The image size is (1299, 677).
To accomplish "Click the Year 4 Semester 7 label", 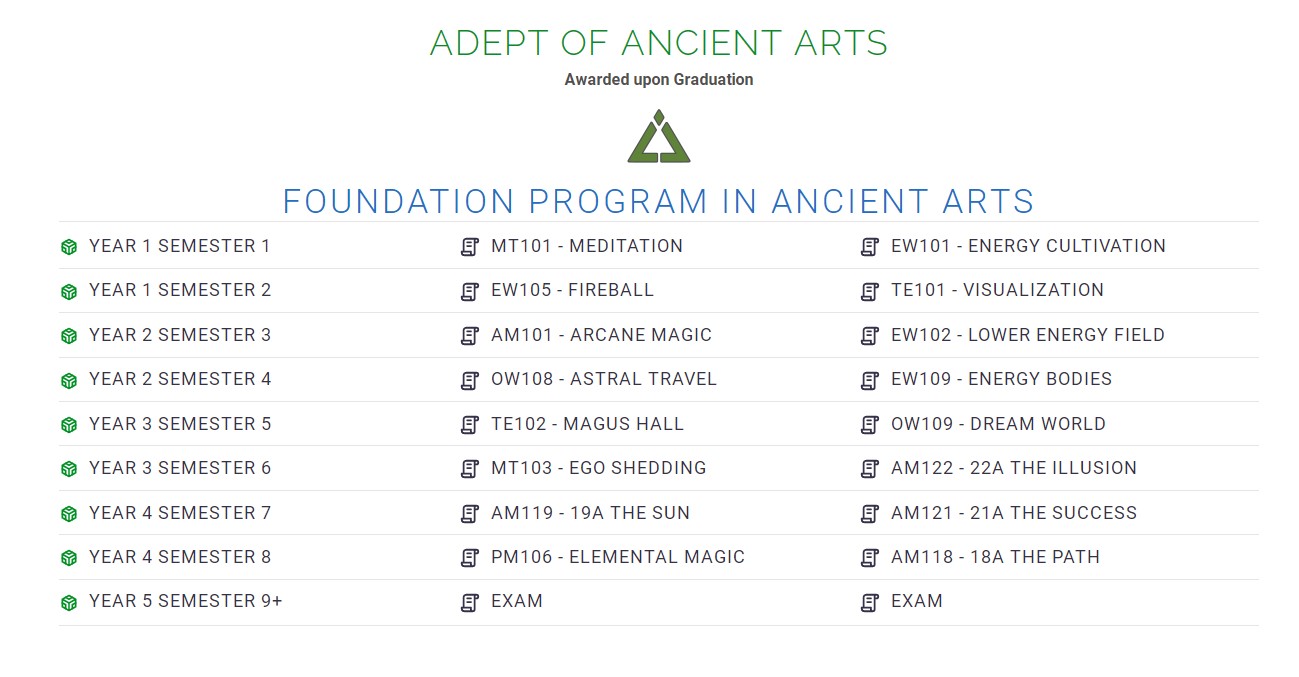I will coord(180,513).
